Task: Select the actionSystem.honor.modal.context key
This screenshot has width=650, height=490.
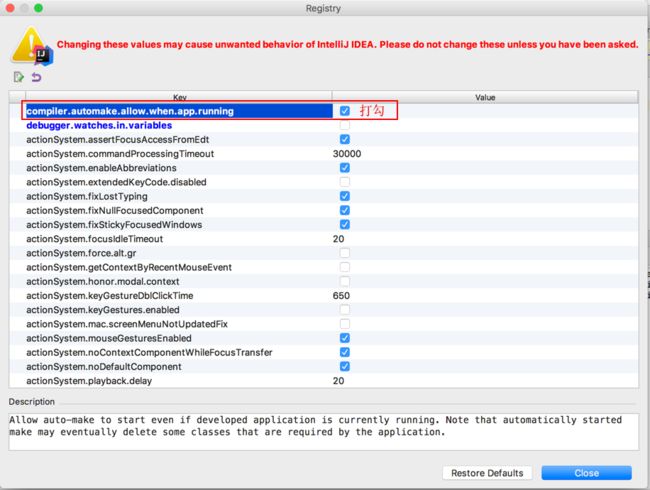Action: 103,281
